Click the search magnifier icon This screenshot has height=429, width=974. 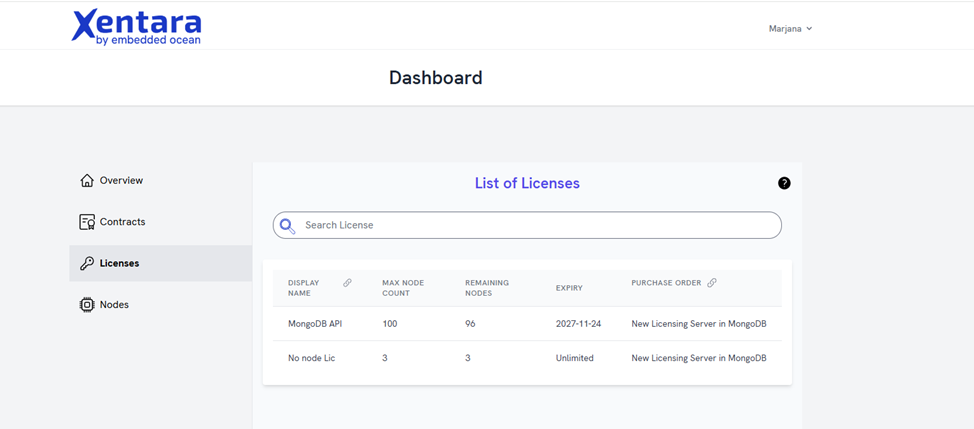287,225
